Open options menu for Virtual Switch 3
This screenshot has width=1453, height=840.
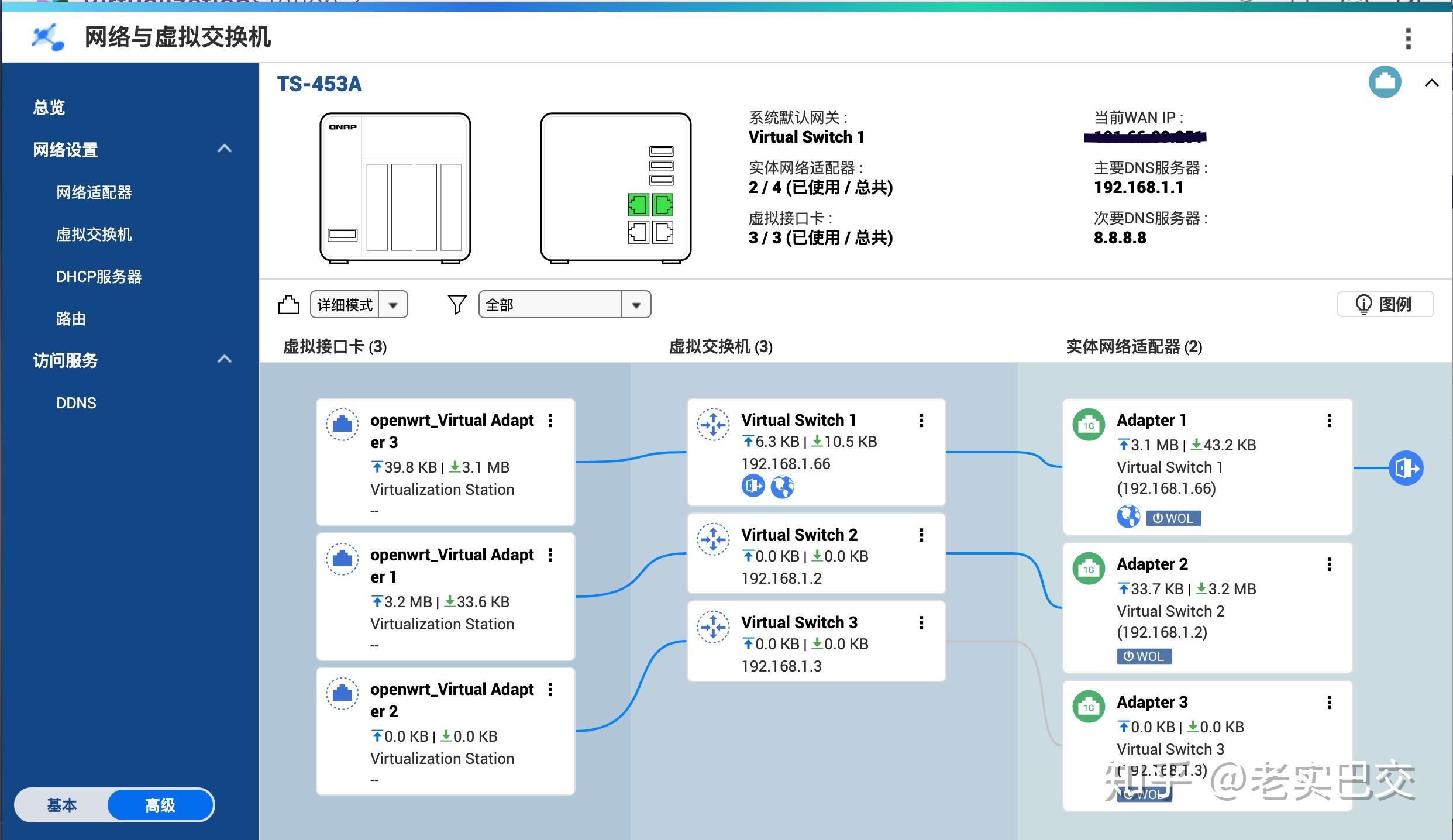[921, 623]
